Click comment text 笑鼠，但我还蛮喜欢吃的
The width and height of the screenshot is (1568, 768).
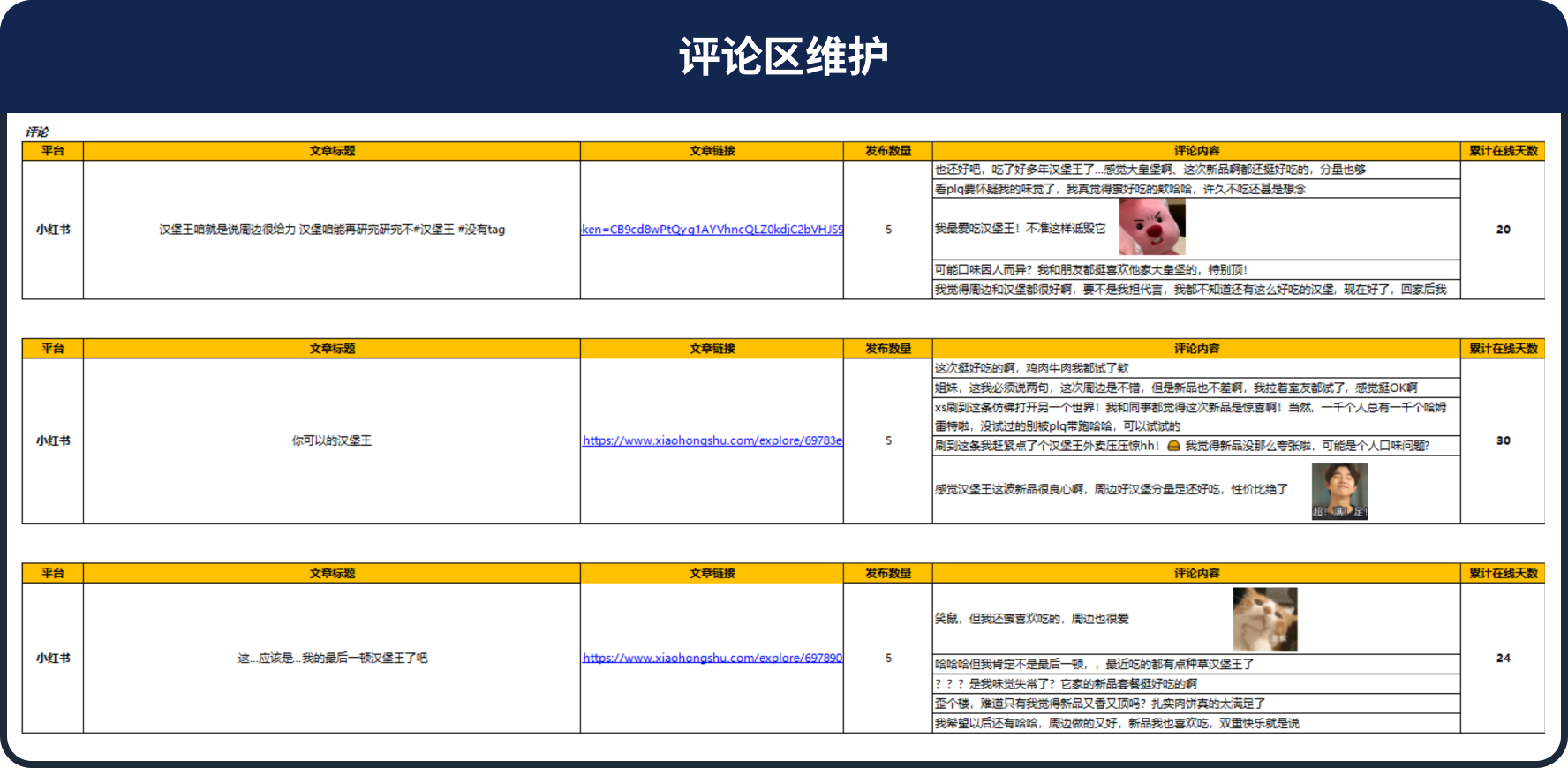pyautogui.click(x=1031, y=619)
